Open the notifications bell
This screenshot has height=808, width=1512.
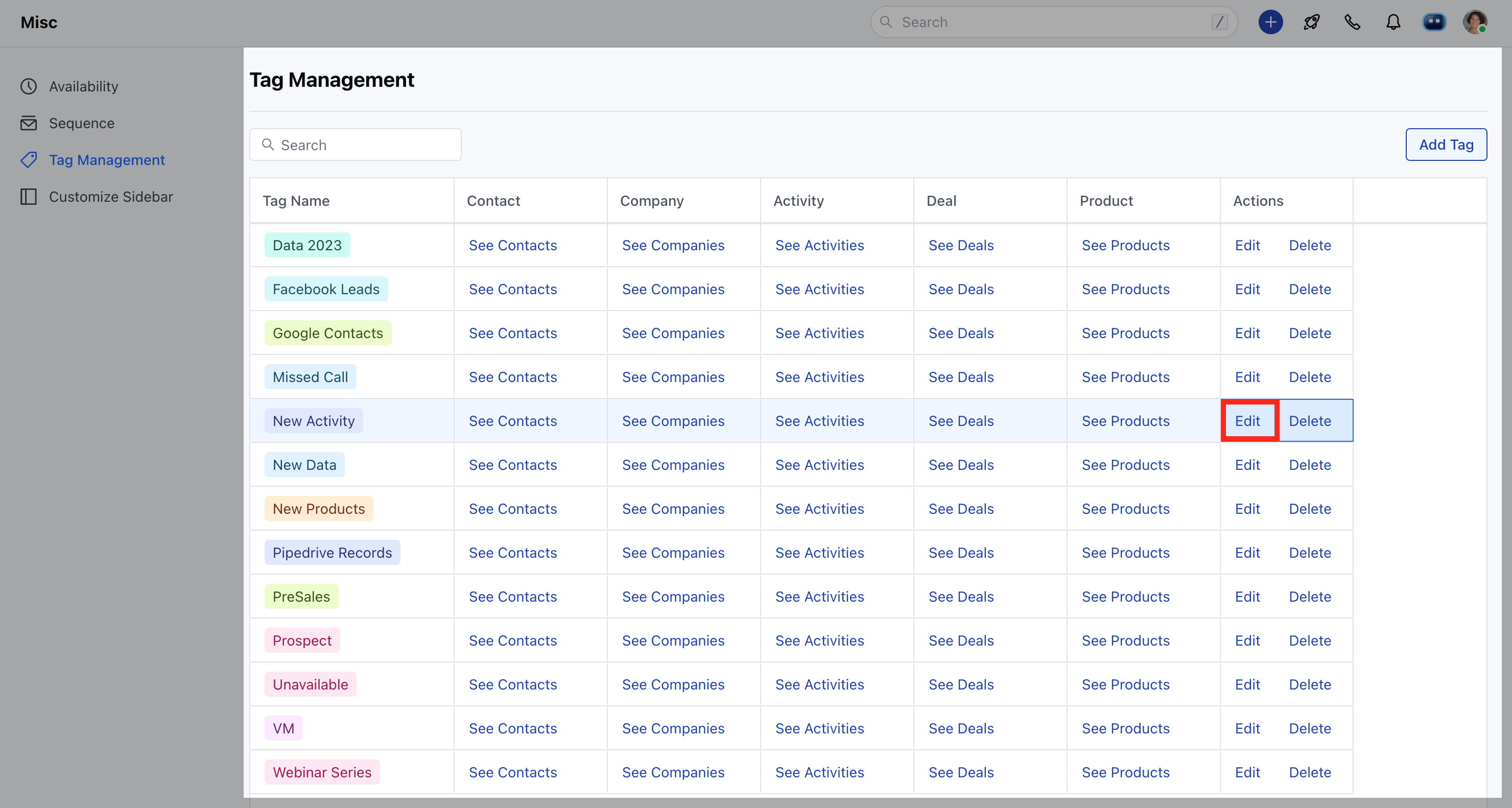point(1393,22)
